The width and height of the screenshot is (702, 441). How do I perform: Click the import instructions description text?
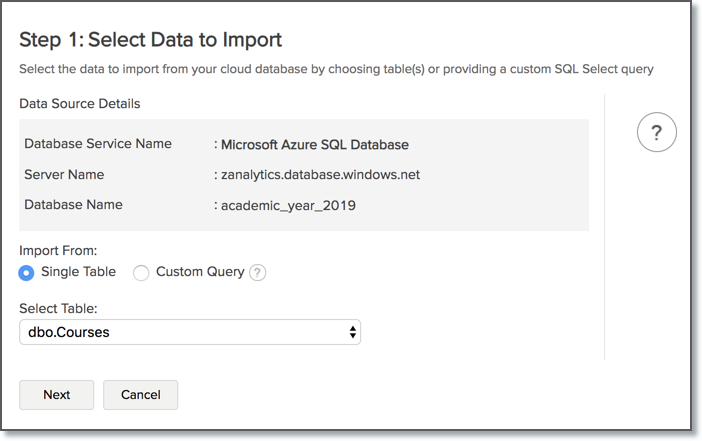[x=336, y=69]
